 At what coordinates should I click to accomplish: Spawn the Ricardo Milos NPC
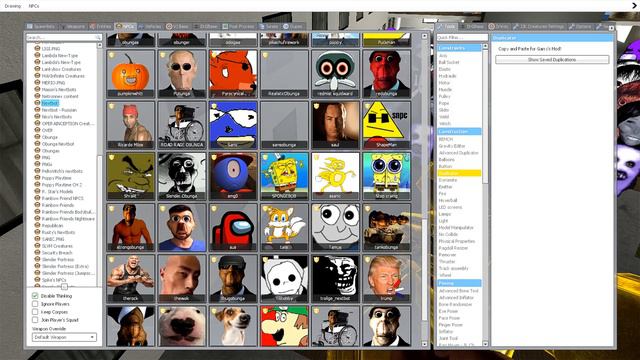click(131, 125)
